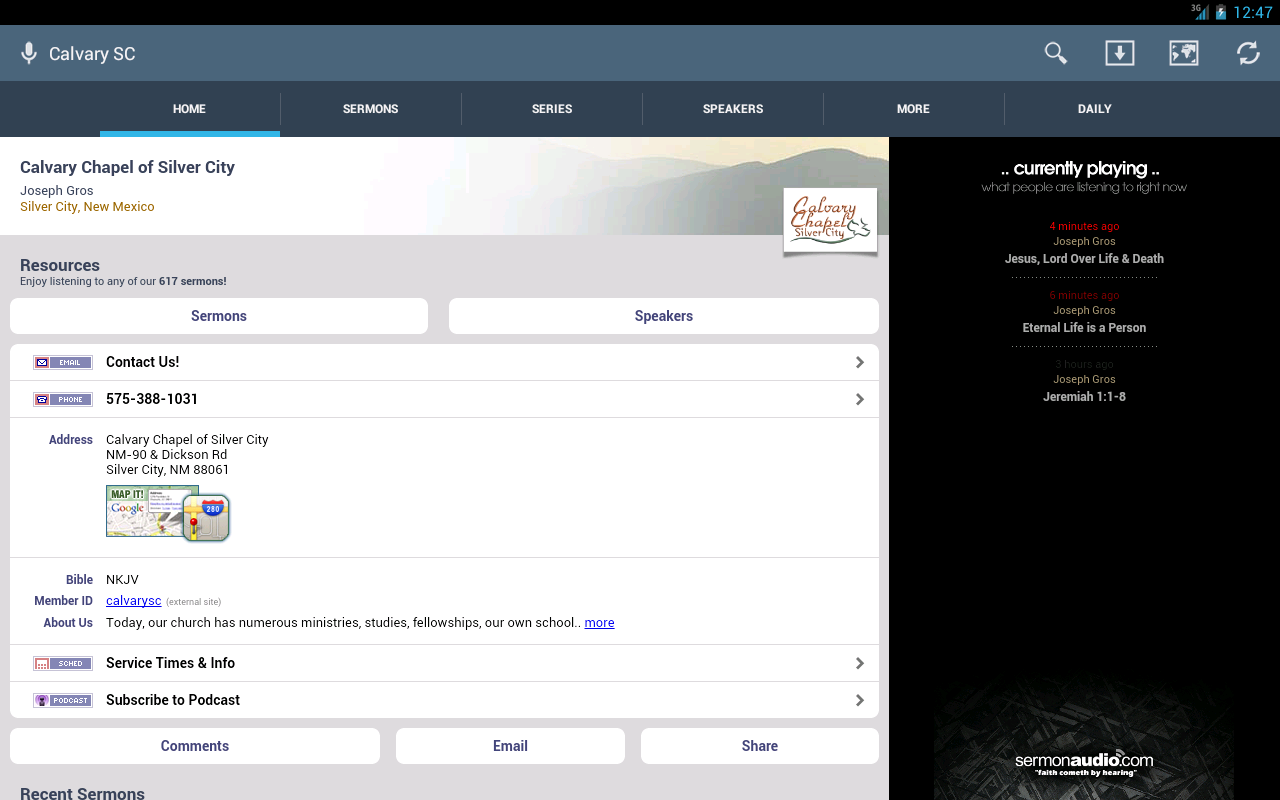
Task: Click the Email badge icon
Action: point(63,362)
